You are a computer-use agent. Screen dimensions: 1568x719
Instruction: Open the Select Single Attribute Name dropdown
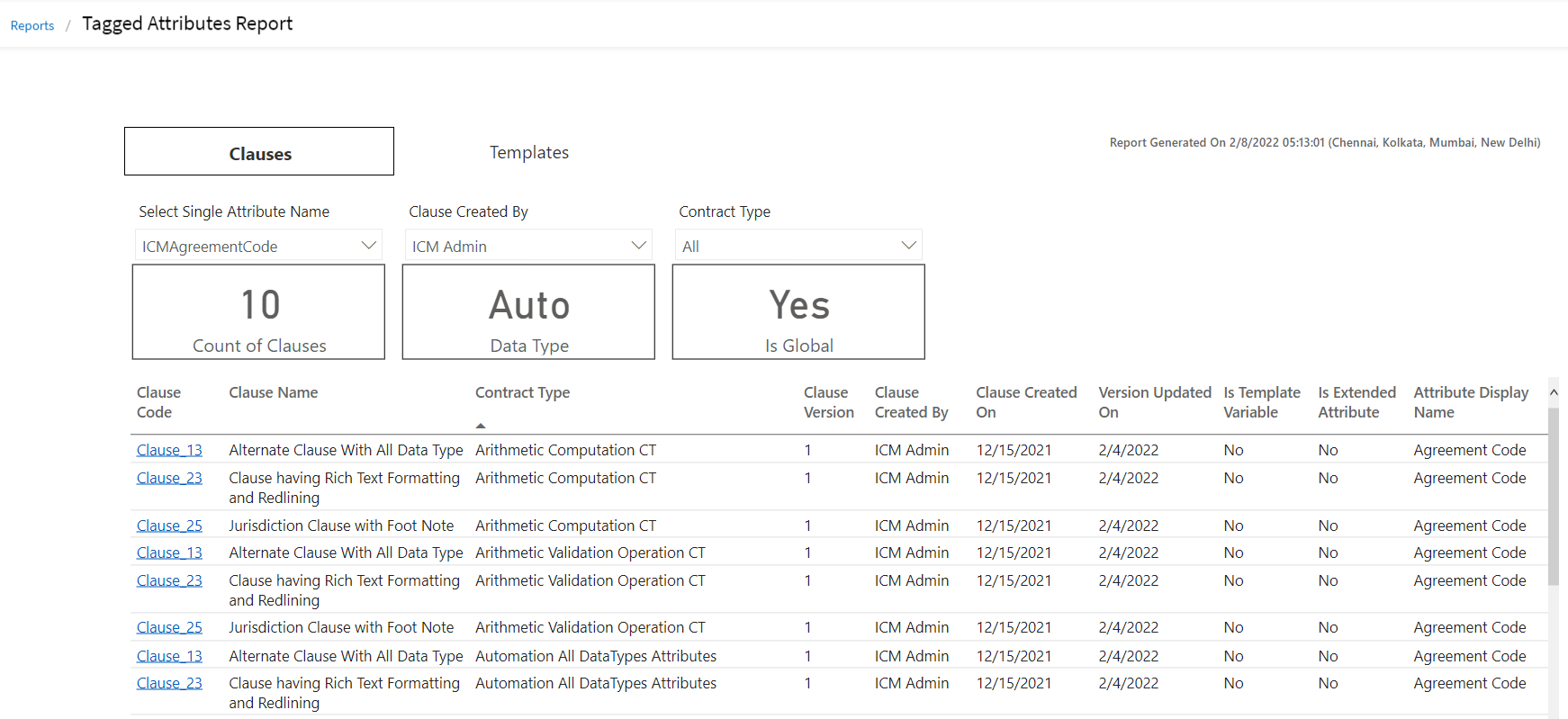258,246
